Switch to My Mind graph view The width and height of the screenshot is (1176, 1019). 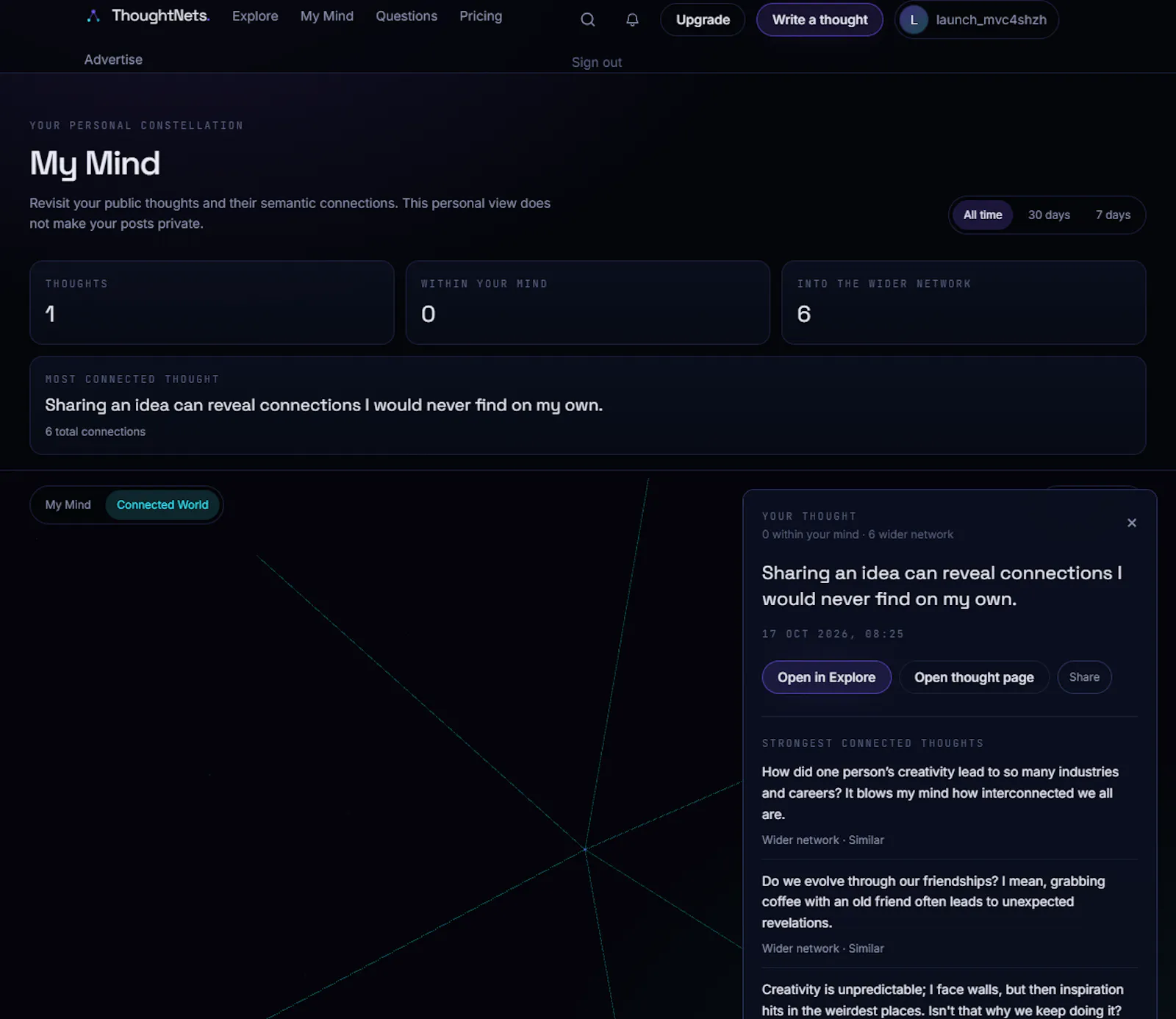[68, 505]
